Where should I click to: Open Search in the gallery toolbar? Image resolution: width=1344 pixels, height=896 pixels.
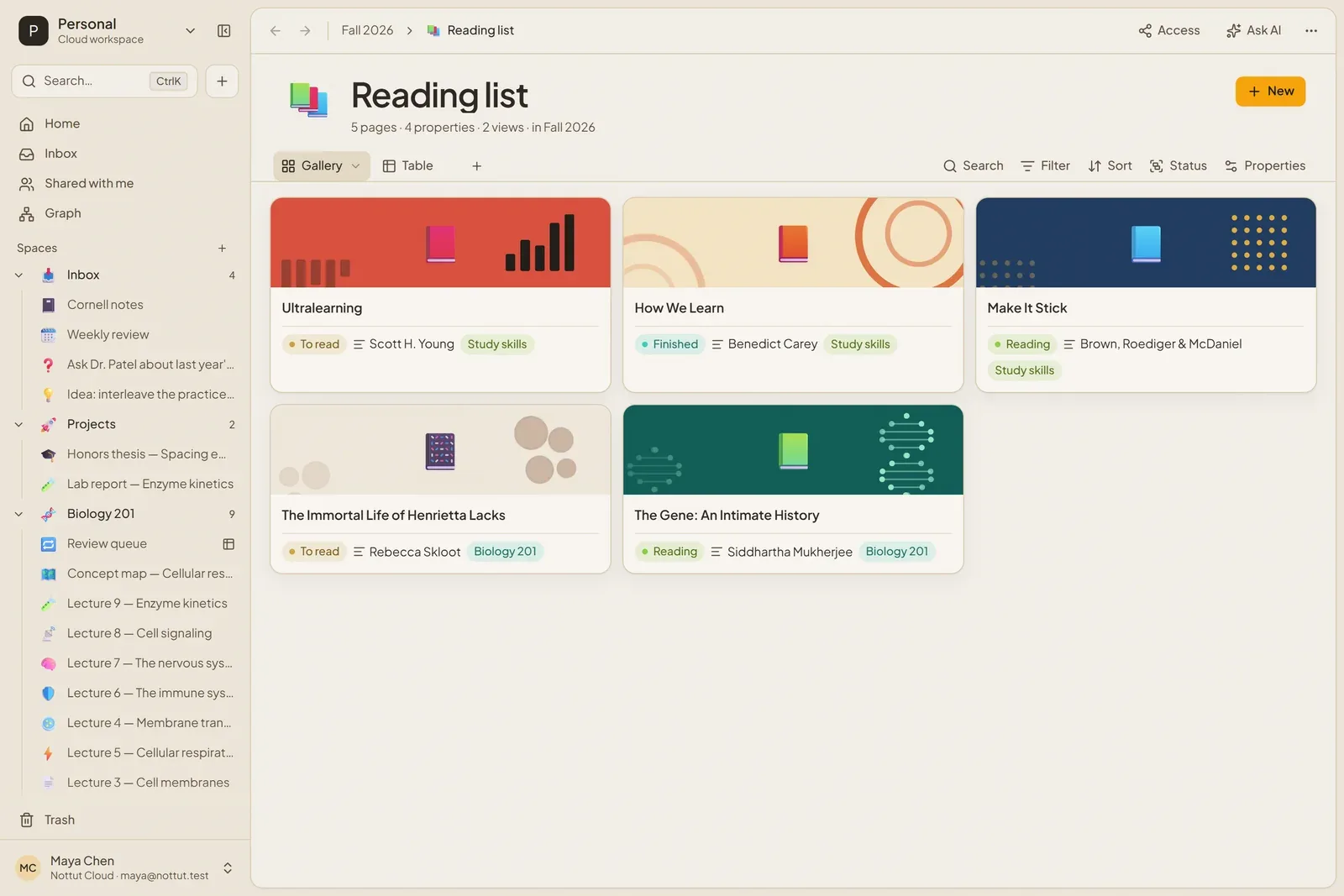click(974, 166)
